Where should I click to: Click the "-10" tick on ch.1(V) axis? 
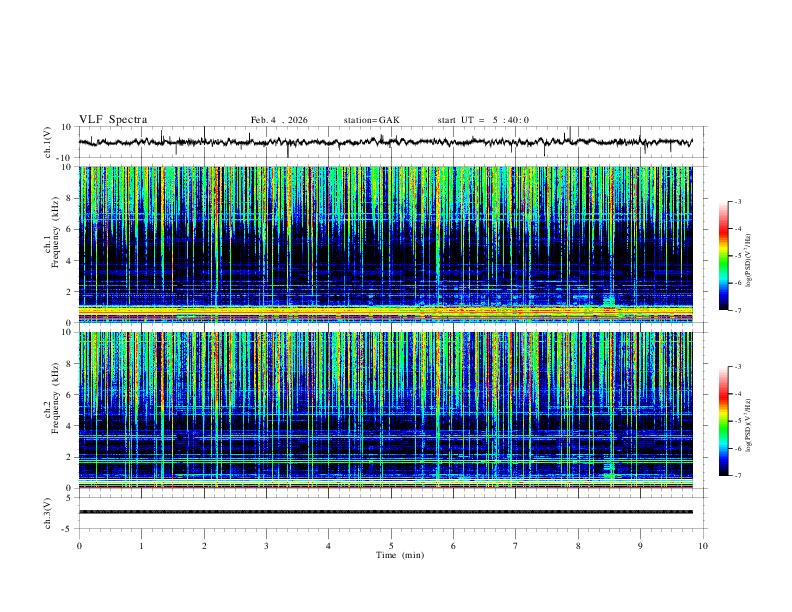(65, 158)
